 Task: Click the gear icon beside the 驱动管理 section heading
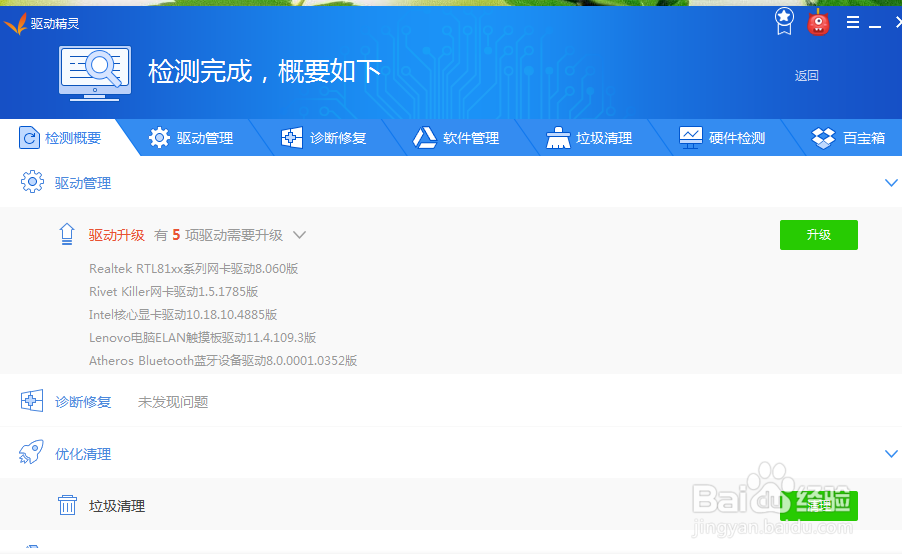32,182
